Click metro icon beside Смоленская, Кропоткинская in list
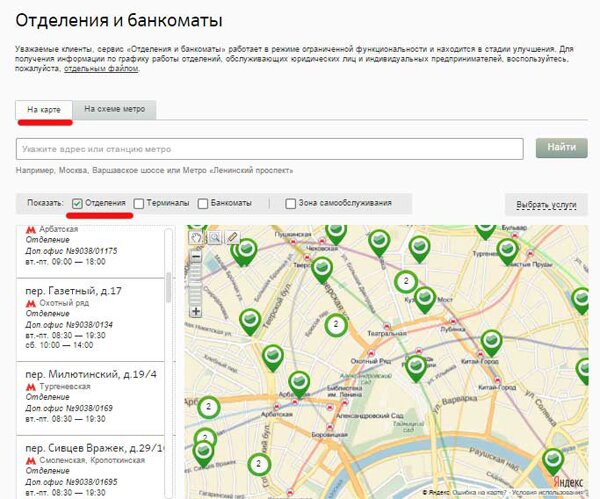The width and height of the screenshot is (600, 499). [x=31, y=460]
